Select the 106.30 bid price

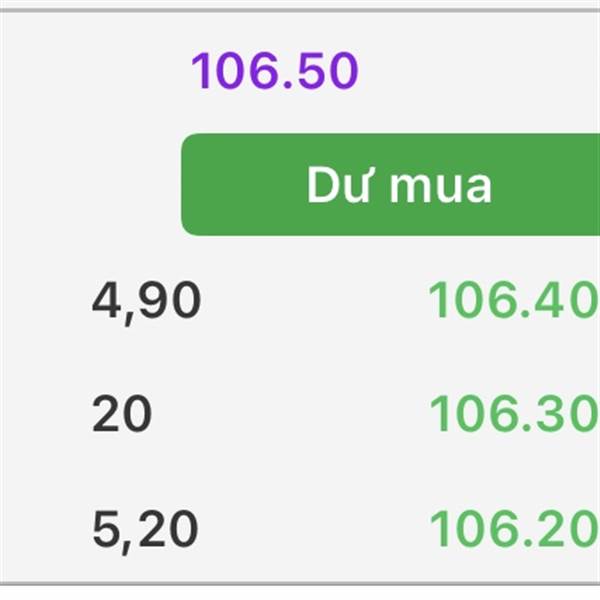513,414
